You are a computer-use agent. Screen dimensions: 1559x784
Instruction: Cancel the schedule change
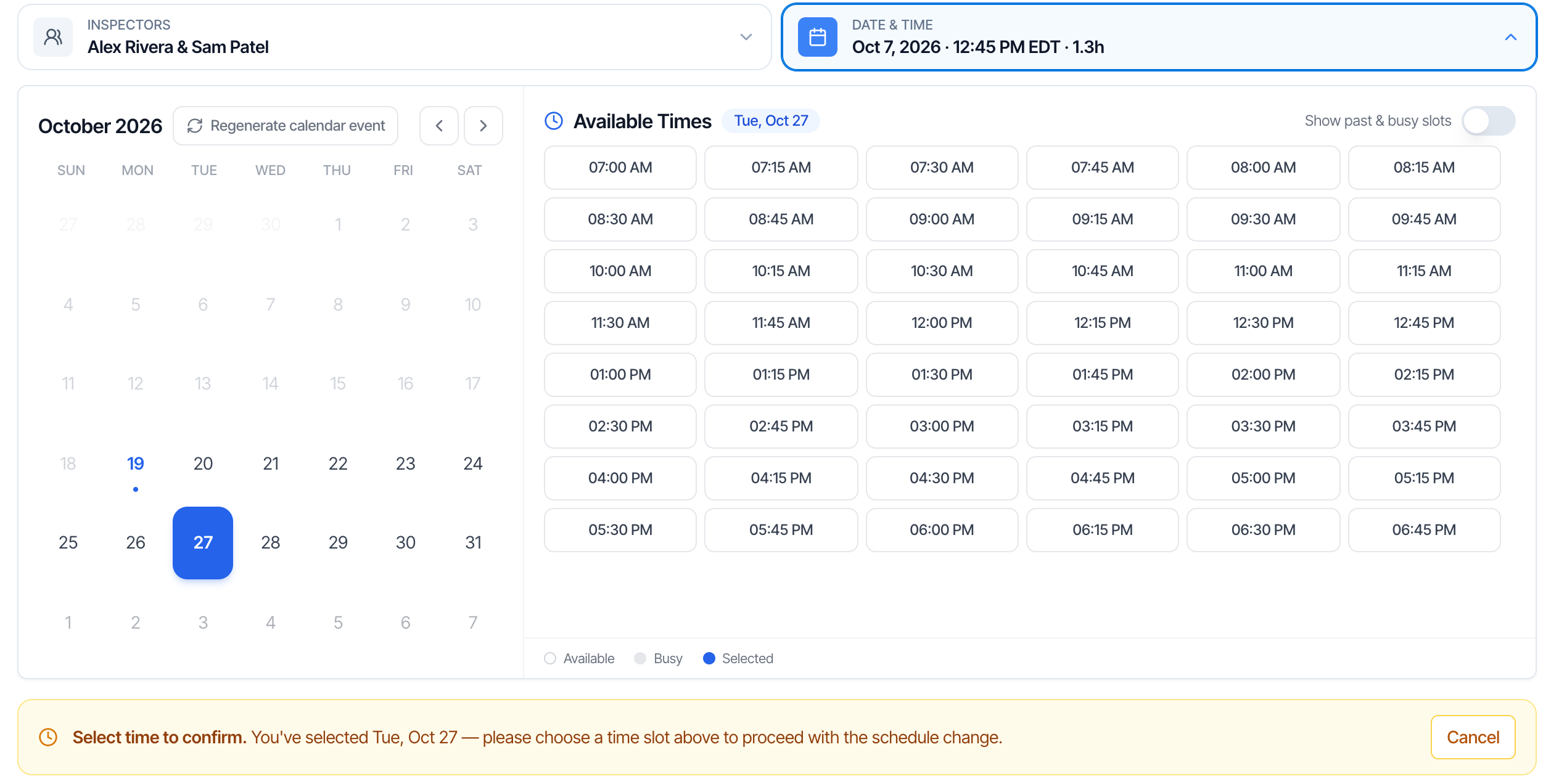coord(1473,737)
